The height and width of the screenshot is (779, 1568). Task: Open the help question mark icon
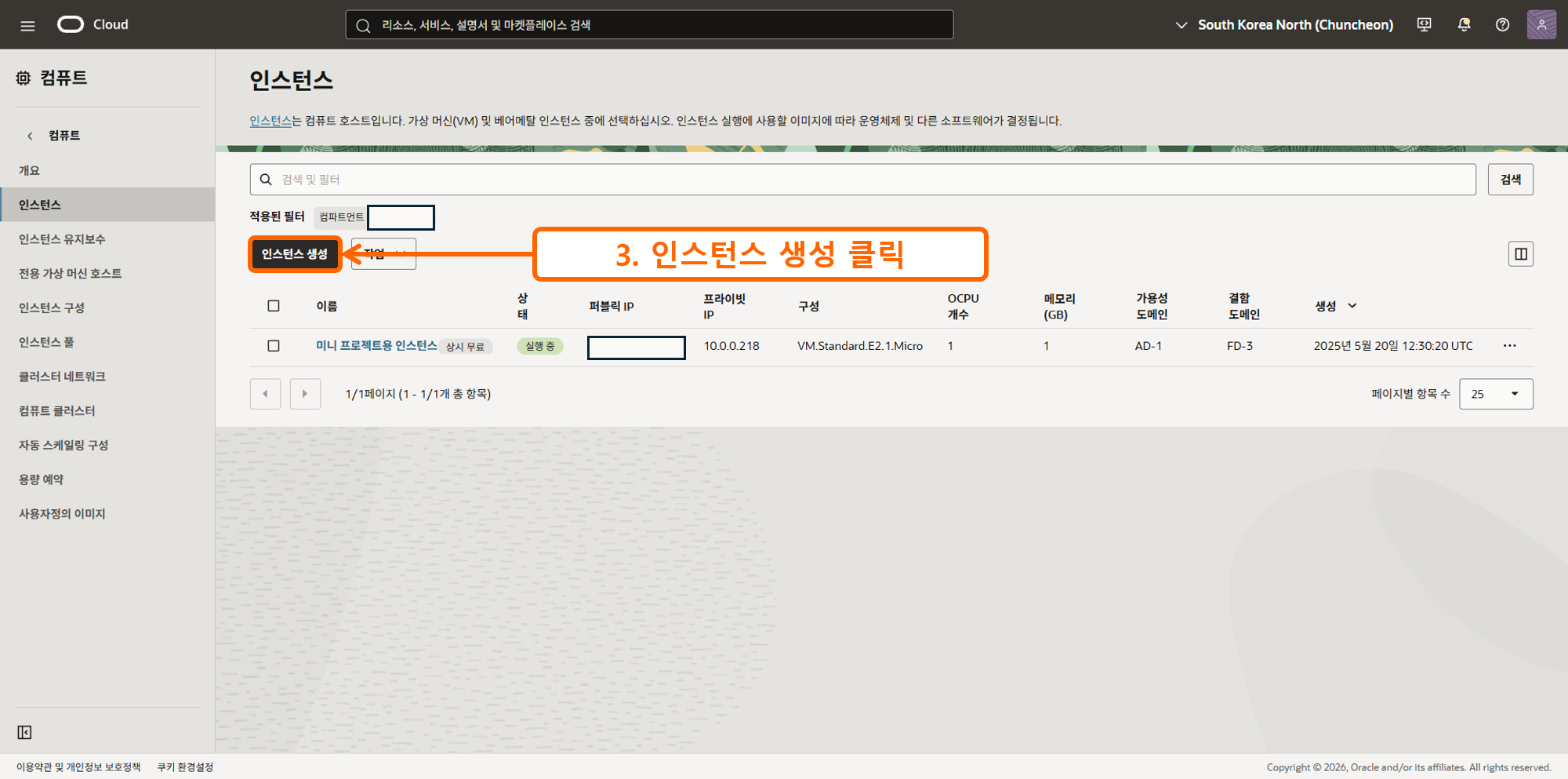[x=1502, y=24]
